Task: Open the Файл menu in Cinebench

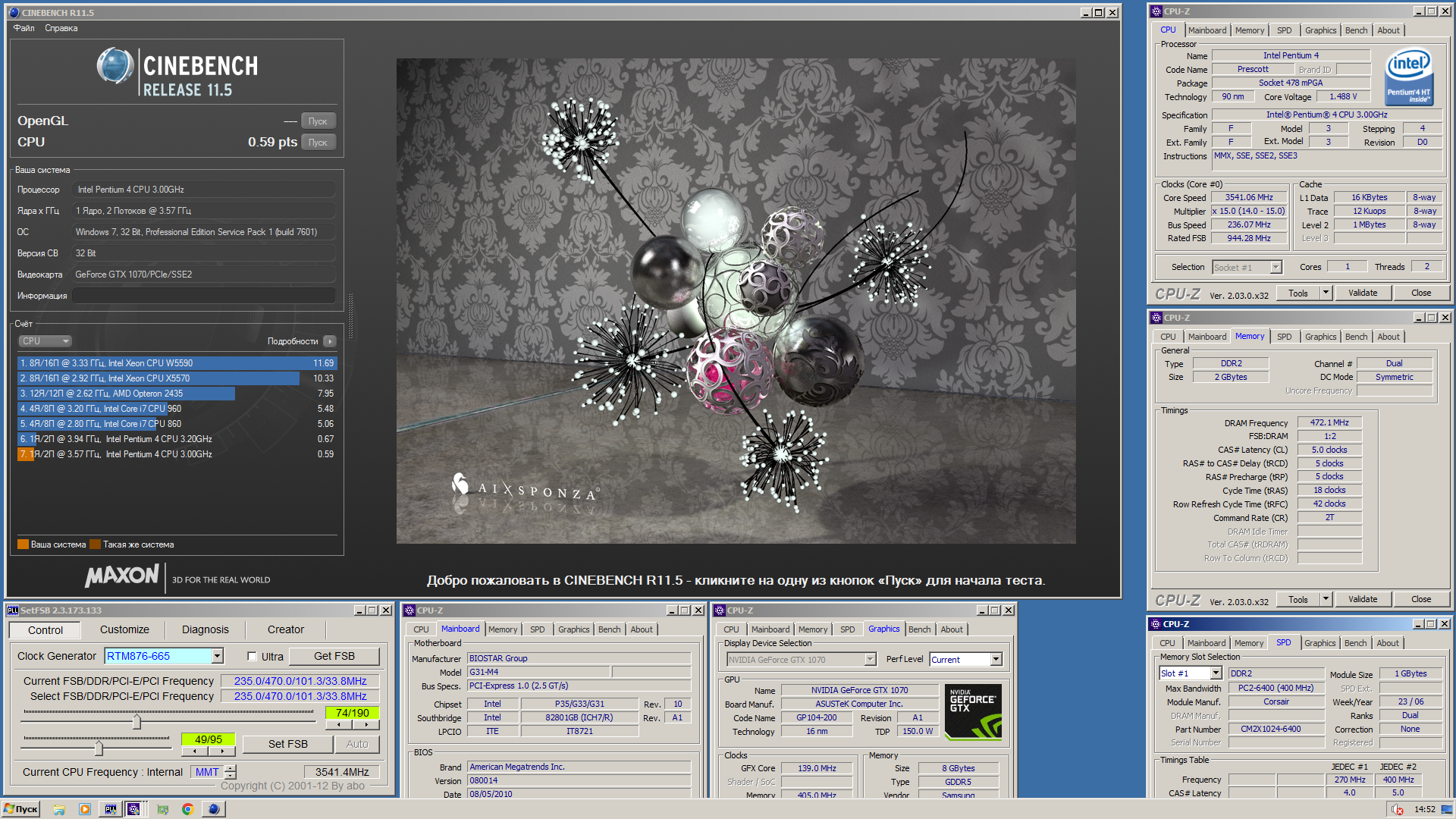Action: 24,28
